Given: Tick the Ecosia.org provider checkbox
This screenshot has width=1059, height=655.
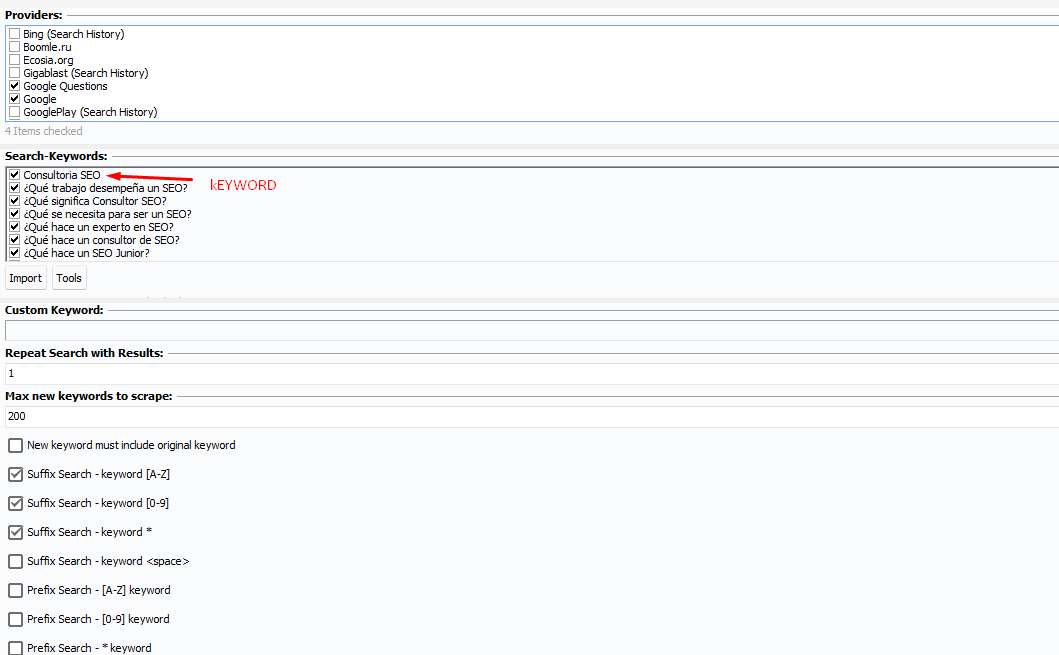Looking at the screenshot, I should point(14,59).
